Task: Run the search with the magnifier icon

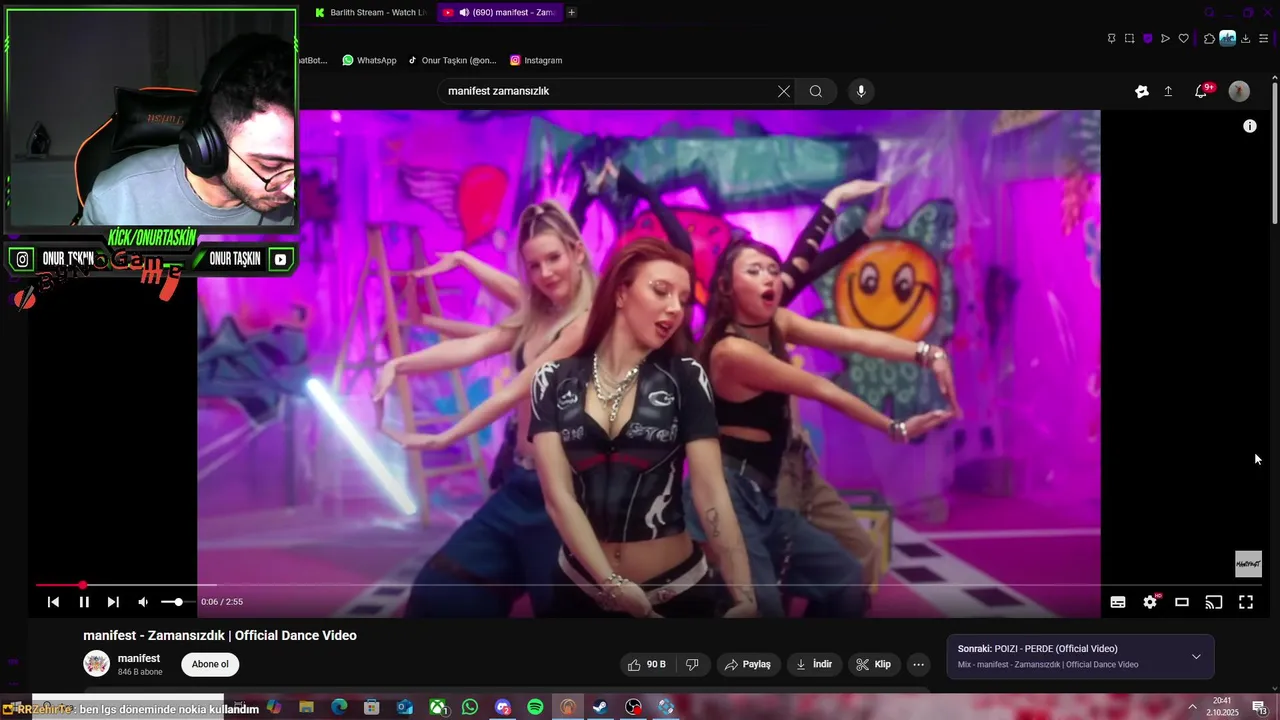Action: (816, 91)
